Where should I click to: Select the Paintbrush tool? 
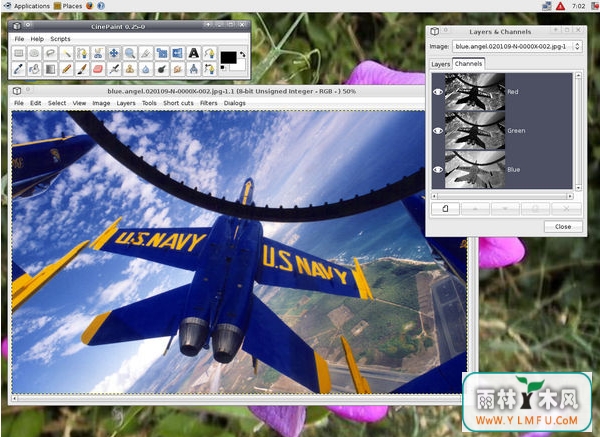point(82,69)
